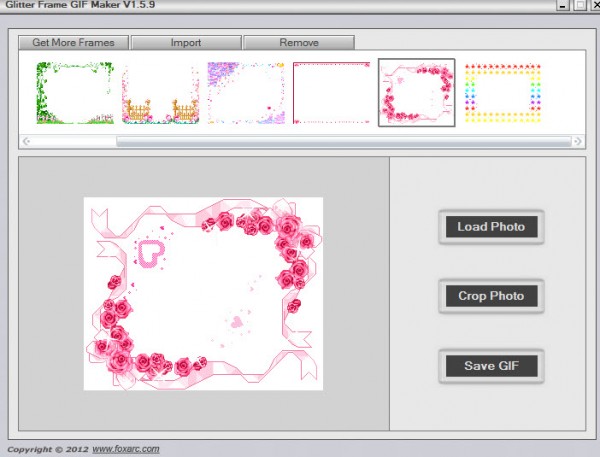Click the frame list left scroll arrow
This screenshot has height=457, width=600.
[x=26, y=141]
